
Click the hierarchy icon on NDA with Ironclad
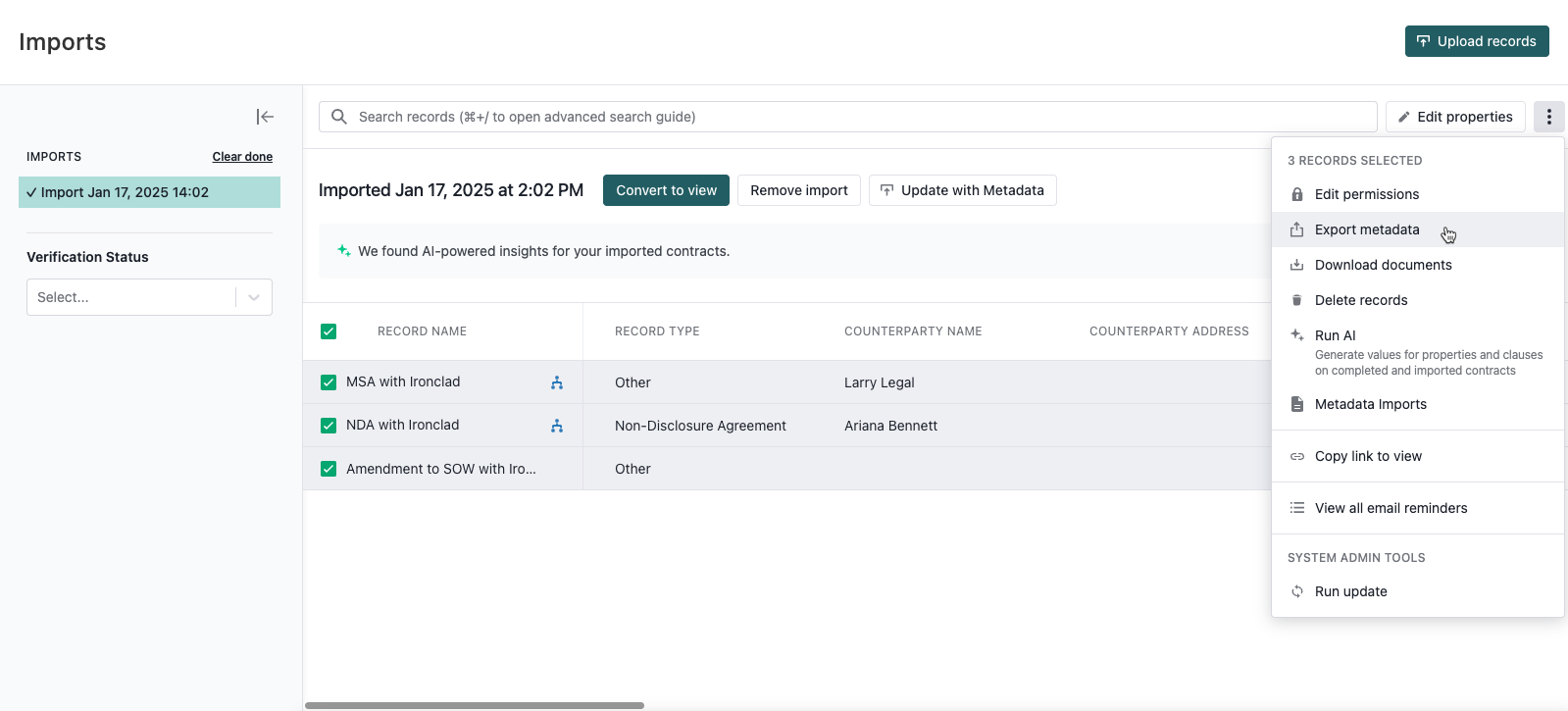tap(557, 426)
